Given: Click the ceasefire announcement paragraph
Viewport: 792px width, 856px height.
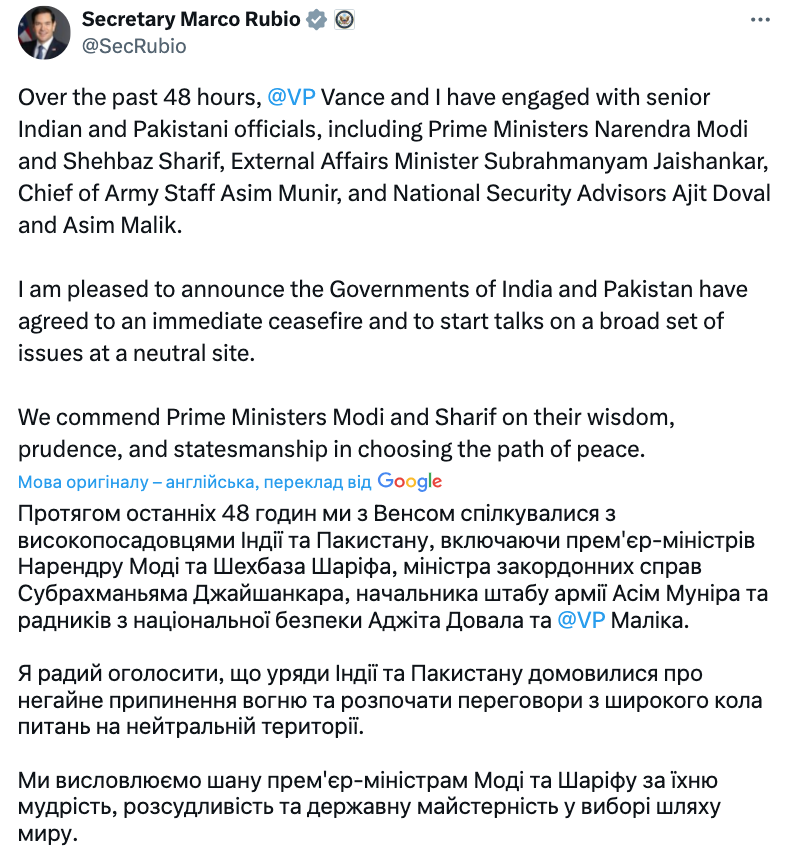Looking at the screenshot, I should [383, 321].
